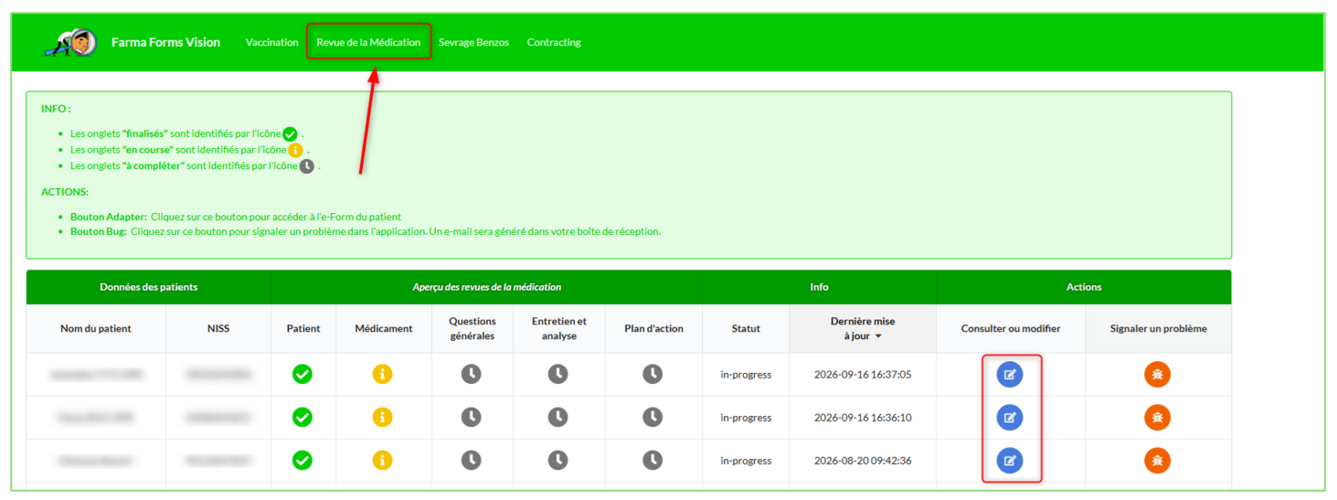Image resolution: width=1337 pixels, height=500 pixels.
Task: Click Questions générales clock icon in 16:36:10 row
Action: tap(471, 417)
